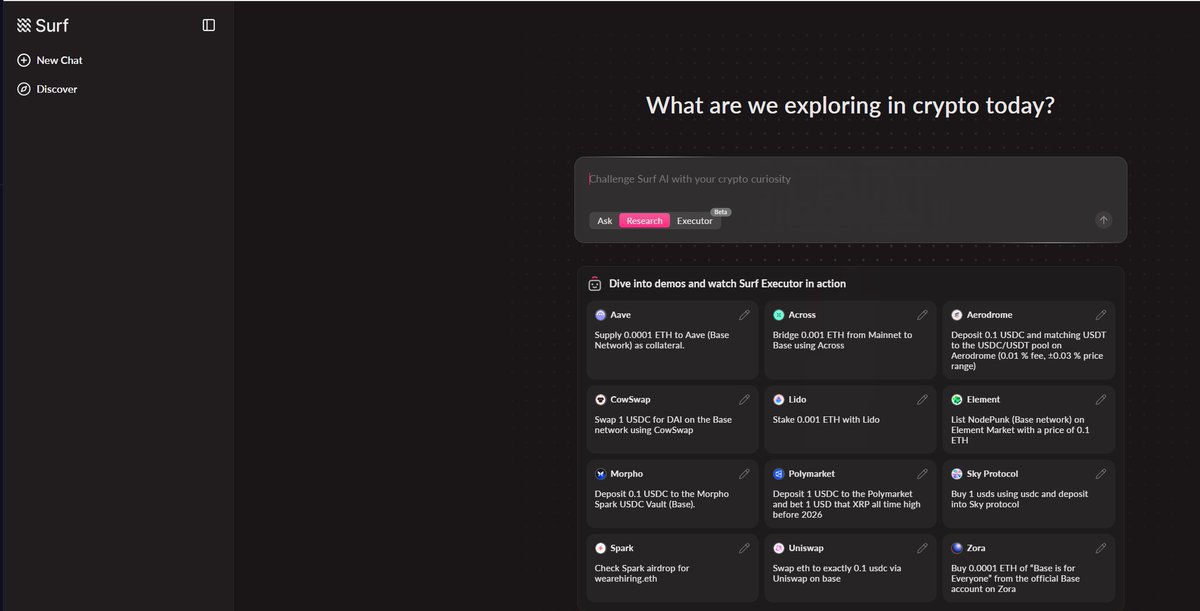Edit the CowSwap demo prompt via the pencil icon
This screenshot has width=1200, height=611.
tap(744, 399)
